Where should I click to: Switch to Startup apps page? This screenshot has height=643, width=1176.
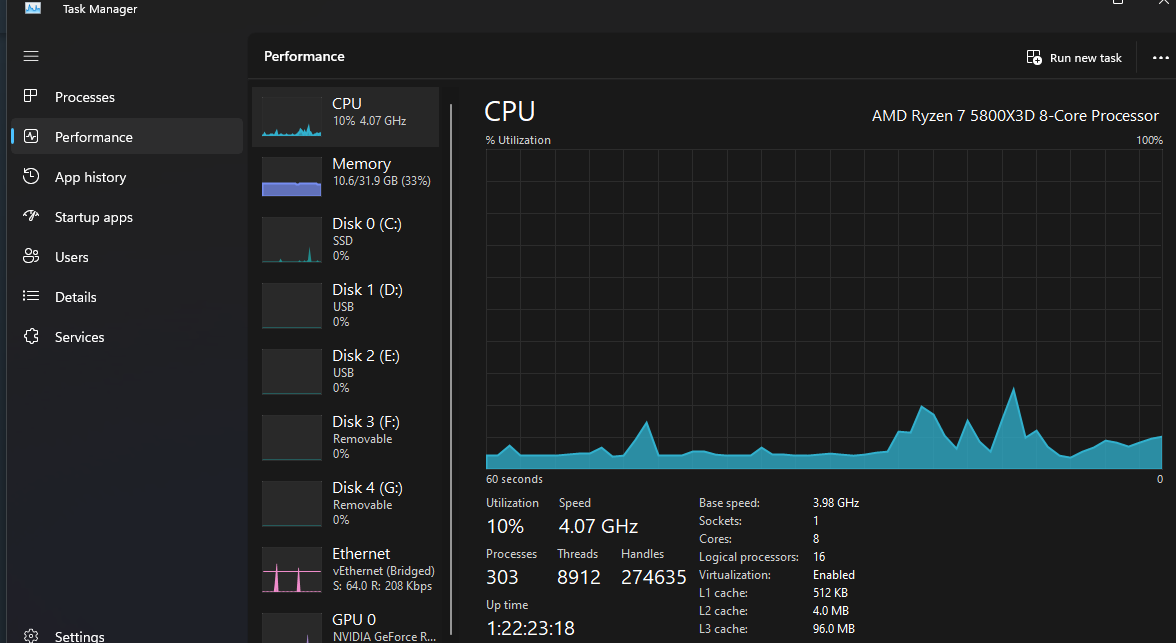tap(127, 217)
